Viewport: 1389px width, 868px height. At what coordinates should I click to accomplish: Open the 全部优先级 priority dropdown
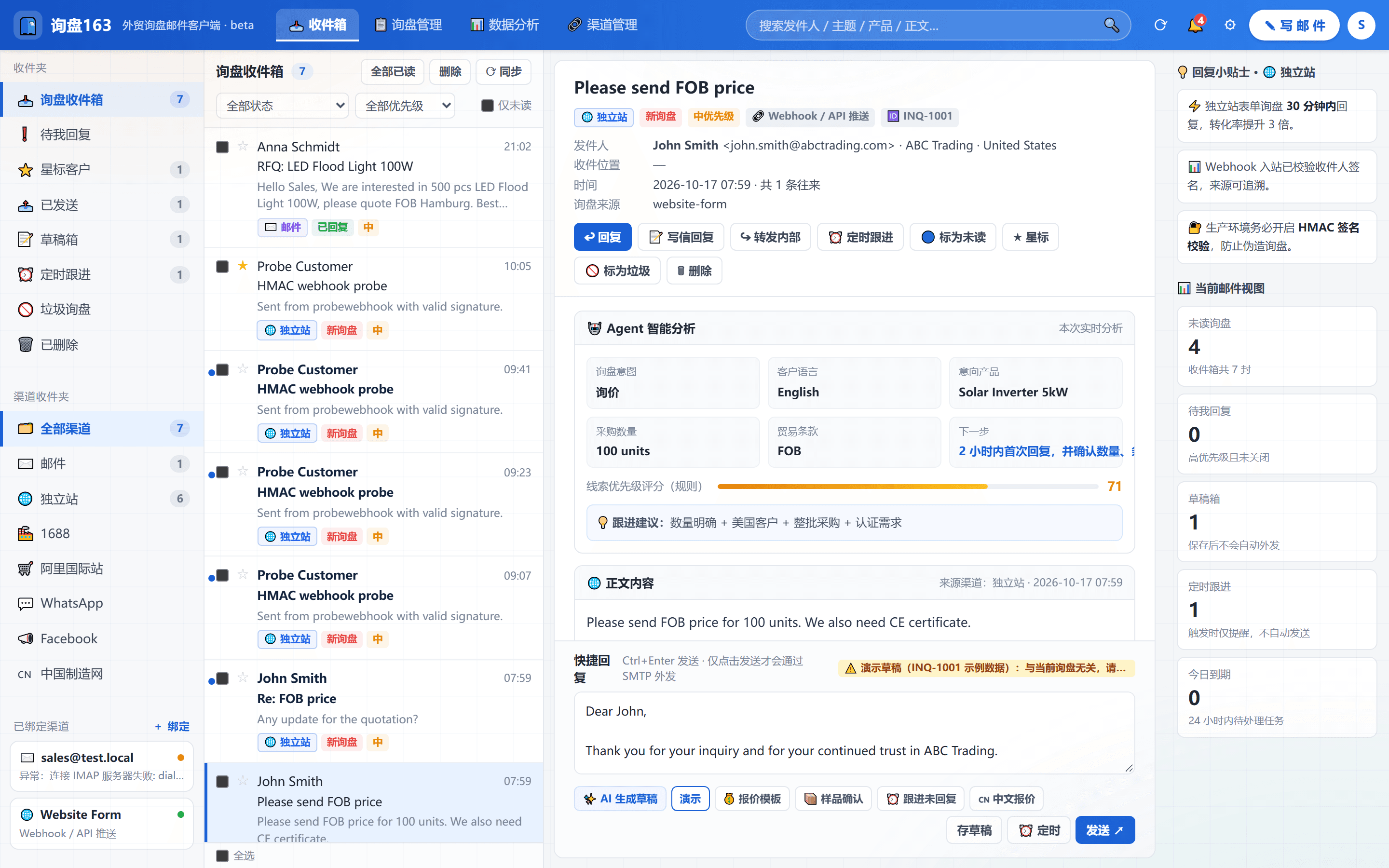(x=405, y=106)
